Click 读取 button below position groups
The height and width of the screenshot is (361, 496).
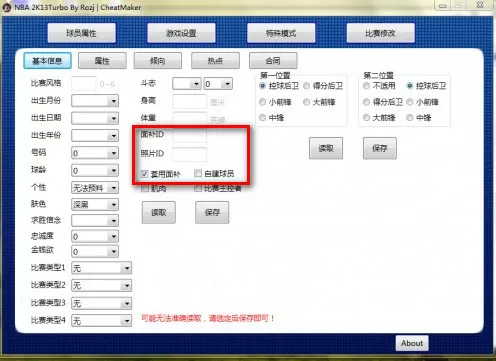tap(326, 148)
